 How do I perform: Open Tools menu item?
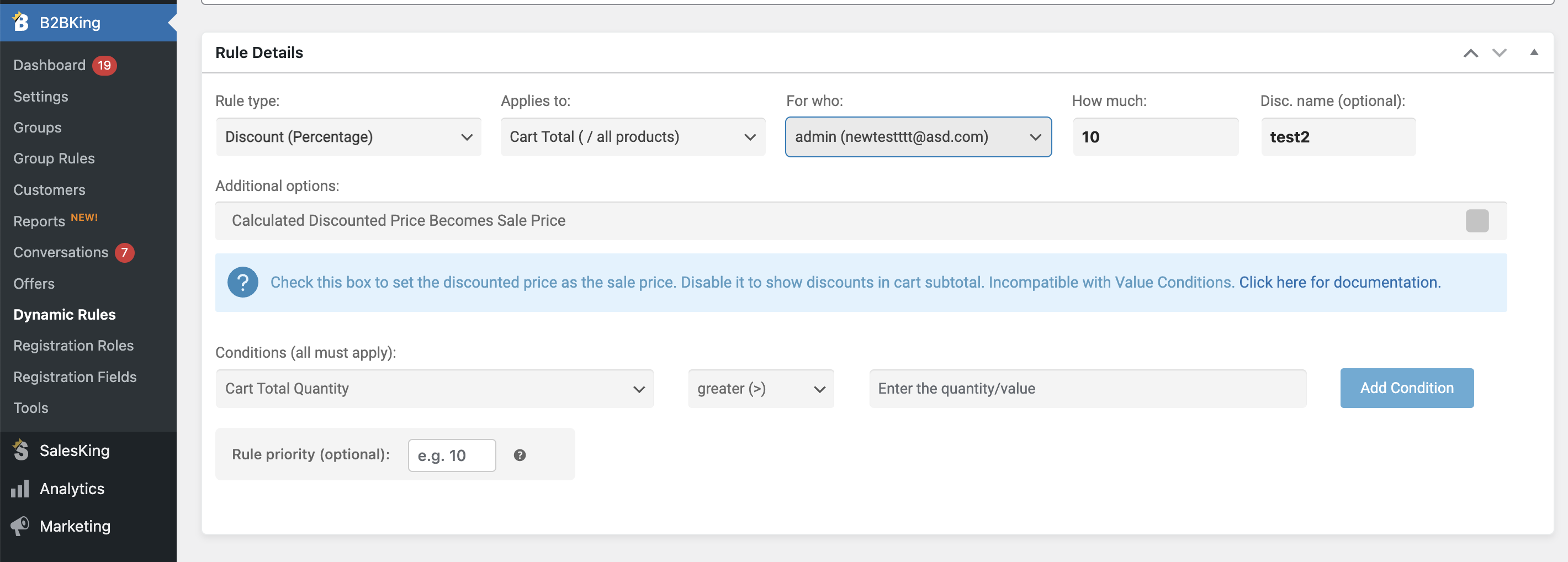point(31,408)
